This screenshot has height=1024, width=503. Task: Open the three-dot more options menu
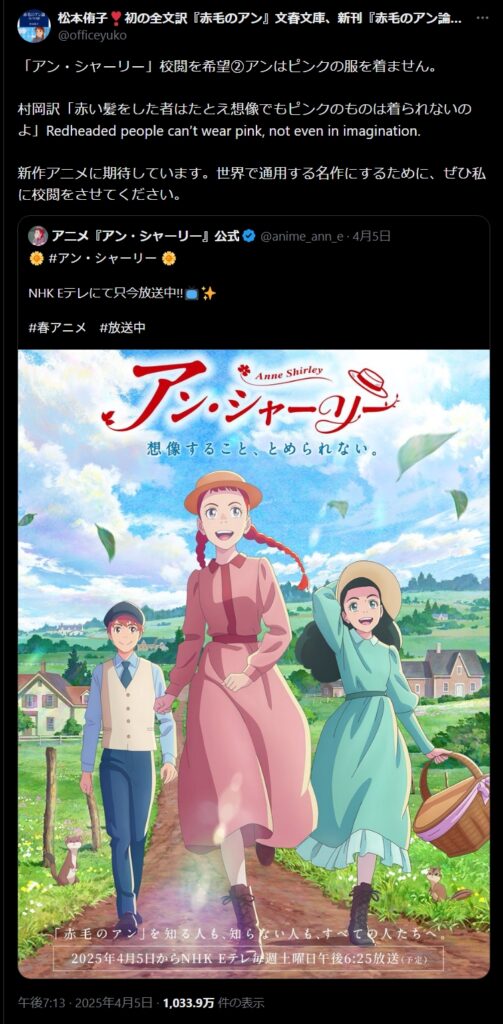pos(483,18)
